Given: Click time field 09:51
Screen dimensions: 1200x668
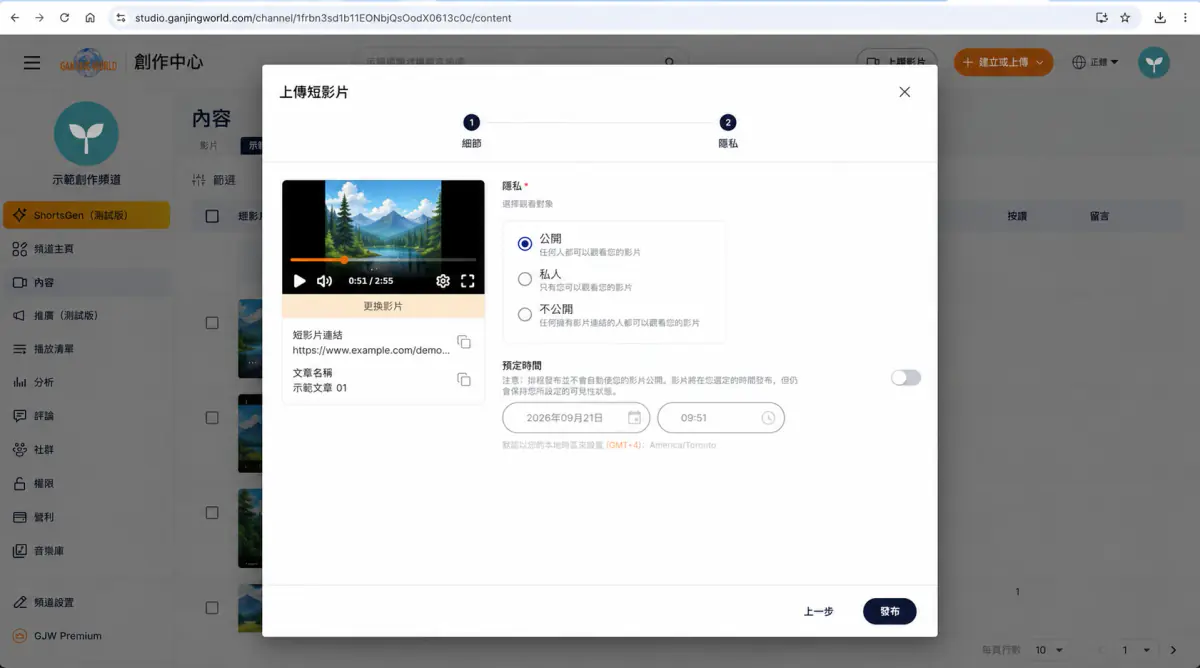Looking at the screenshot, I should [x=721, y=417].
